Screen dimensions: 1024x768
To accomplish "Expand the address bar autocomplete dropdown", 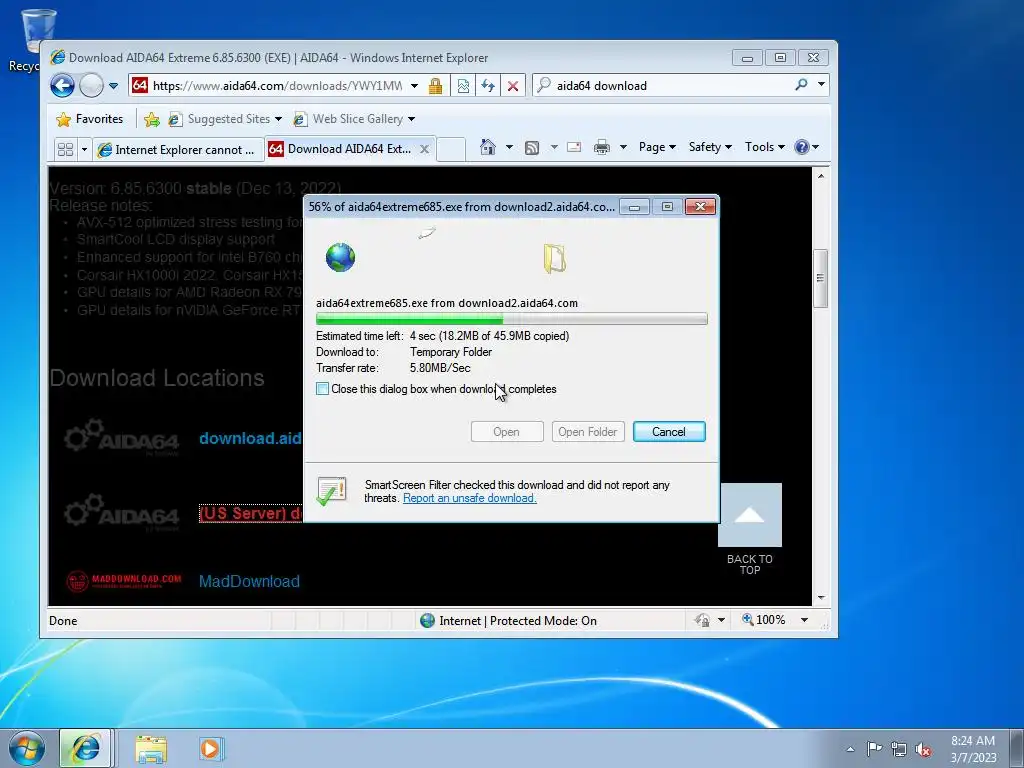I will click(x=414, y=86).
